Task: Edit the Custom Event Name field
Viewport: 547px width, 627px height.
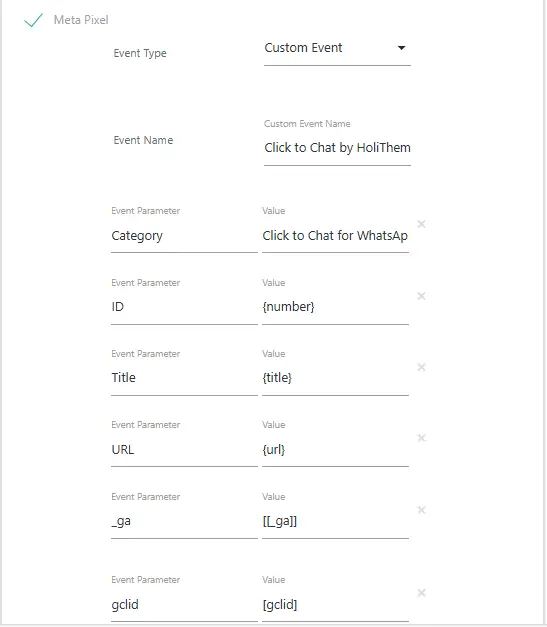Action: (x=337, y=148)
